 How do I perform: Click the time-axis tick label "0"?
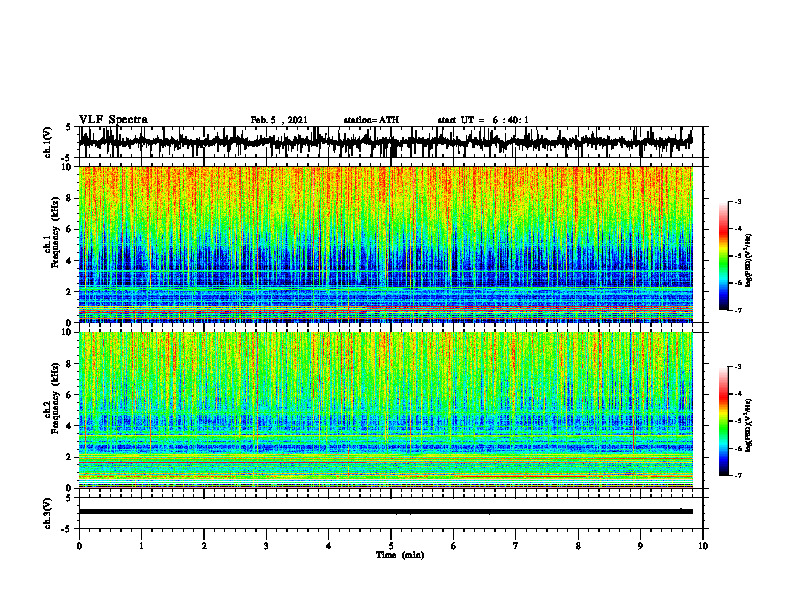click(79, 546)
